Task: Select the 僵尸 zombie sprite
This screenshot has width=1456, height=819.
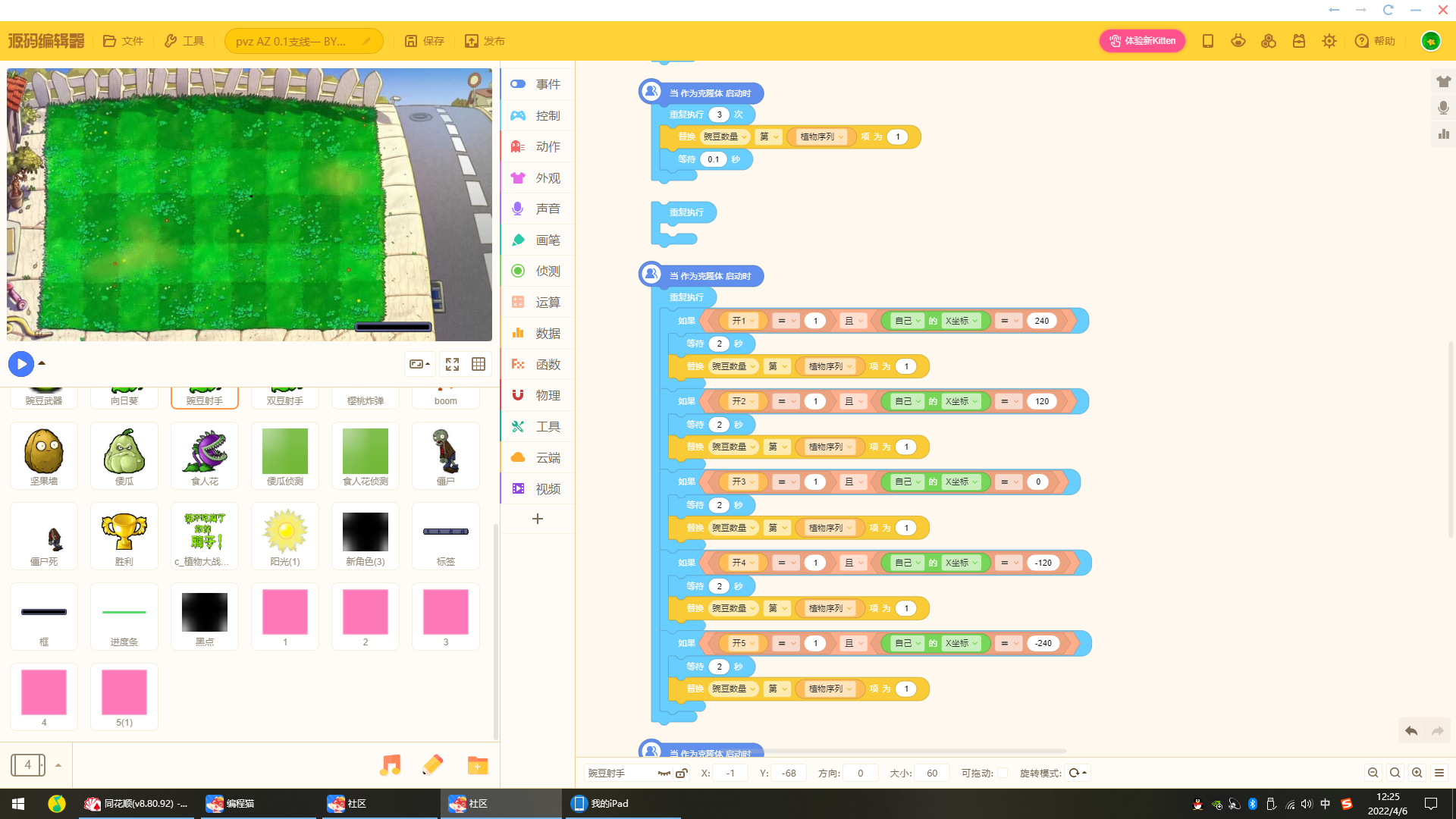Action: click(x=446, y=456)
